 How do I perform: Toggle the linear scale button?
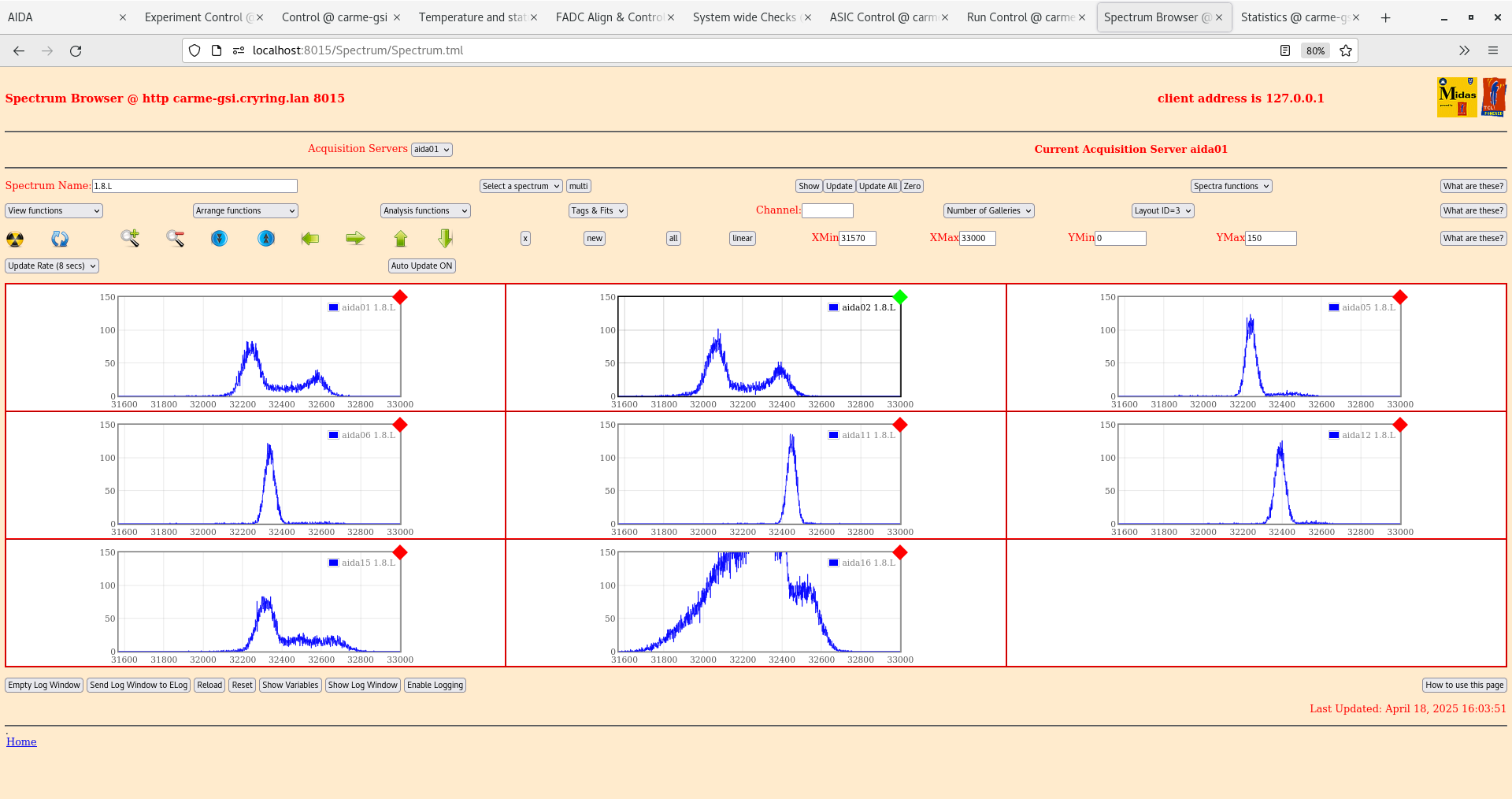(x=743, y=238)
